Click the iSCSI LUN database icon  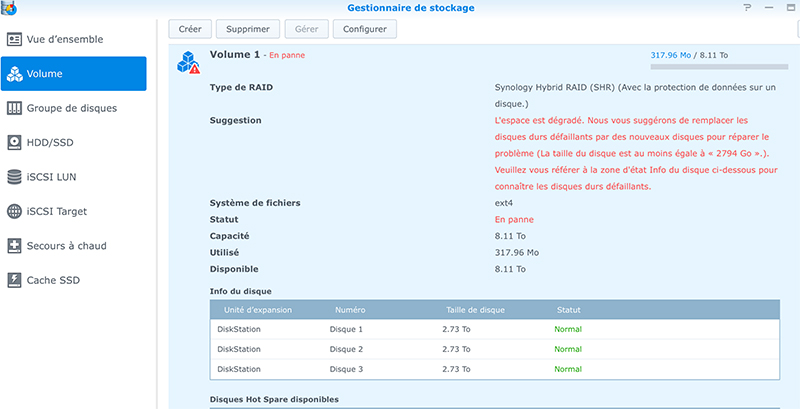[14, 177]
